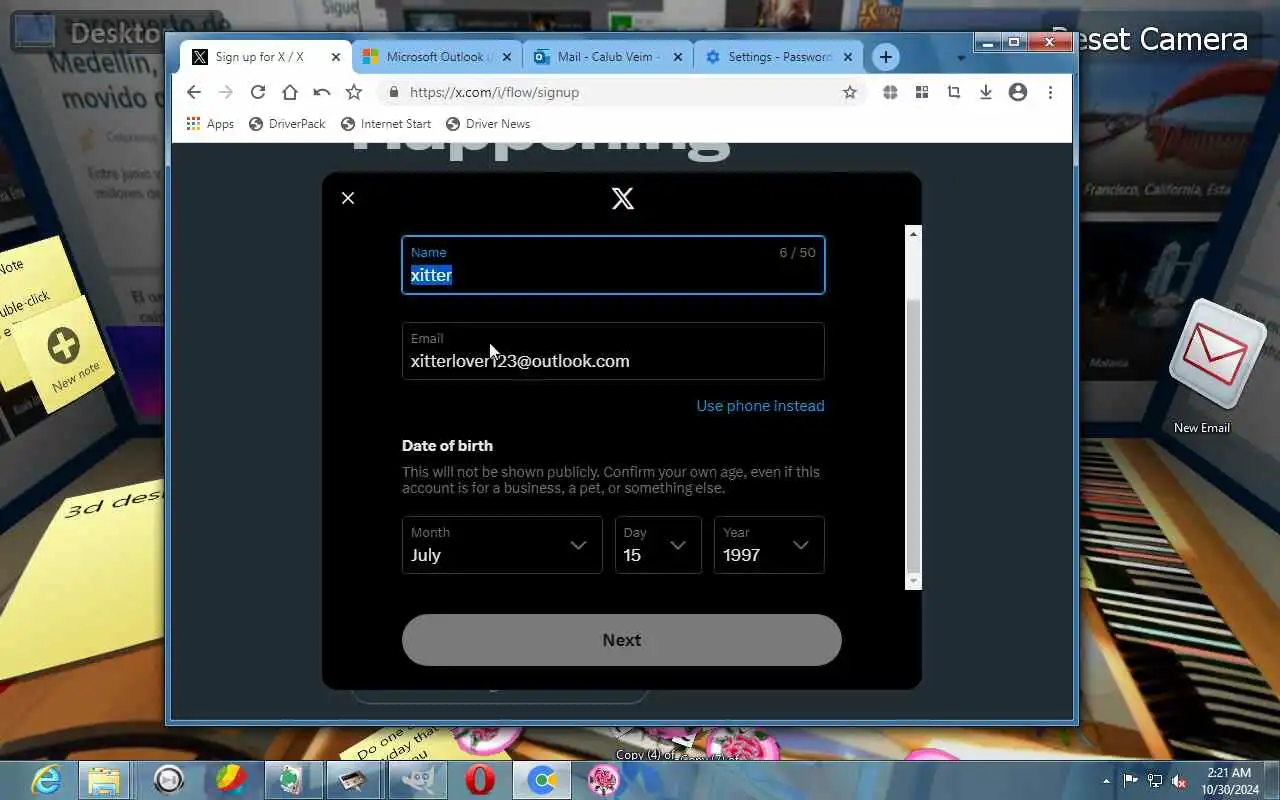Bookmark this page with address bar star
The height and width of the screenshot is (800, 1280).
[850, 92]
